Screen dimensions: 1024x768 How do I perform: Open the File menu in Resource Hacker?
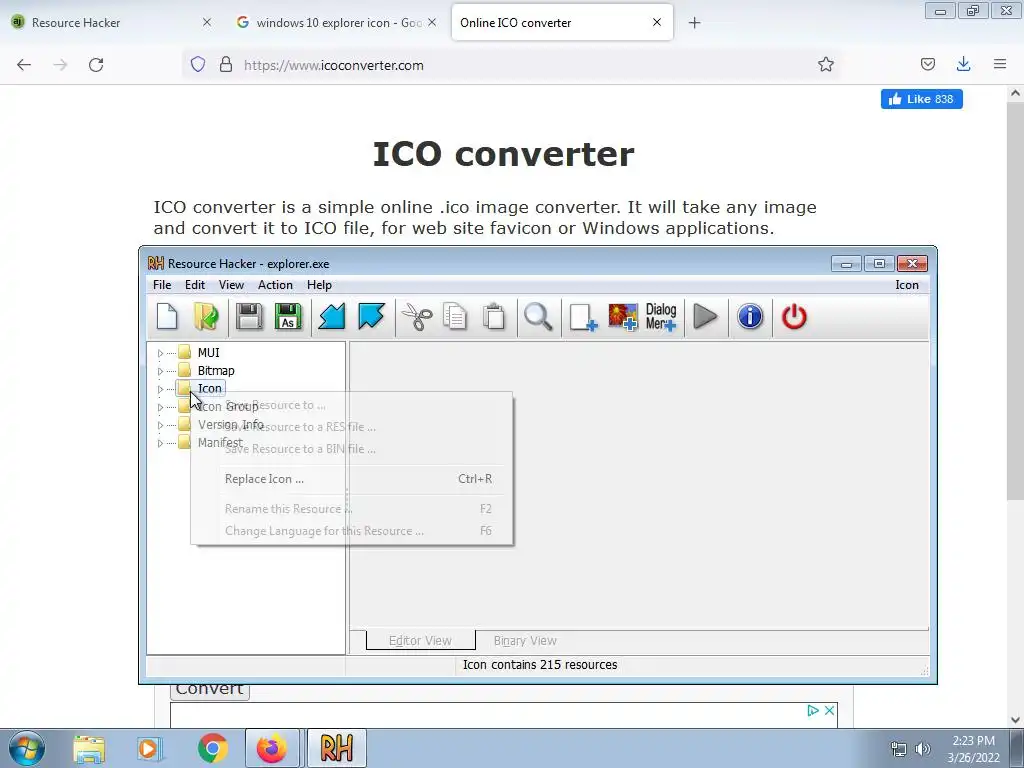click(162, 285)
